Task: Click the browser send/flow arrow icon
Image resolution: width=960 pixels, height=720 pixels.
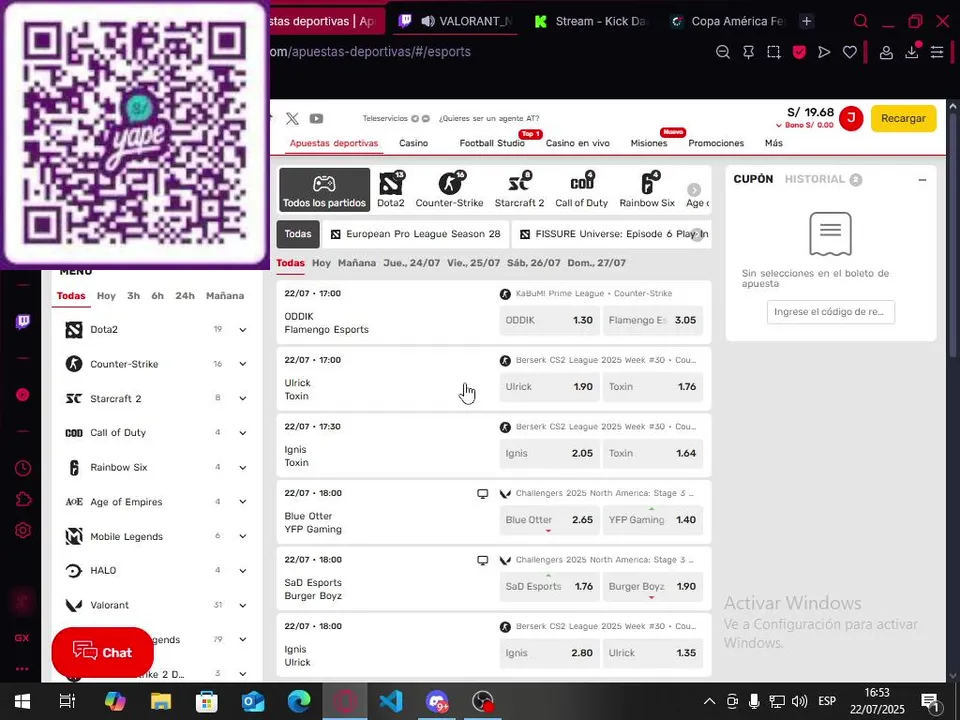Action: coord(824,52)
